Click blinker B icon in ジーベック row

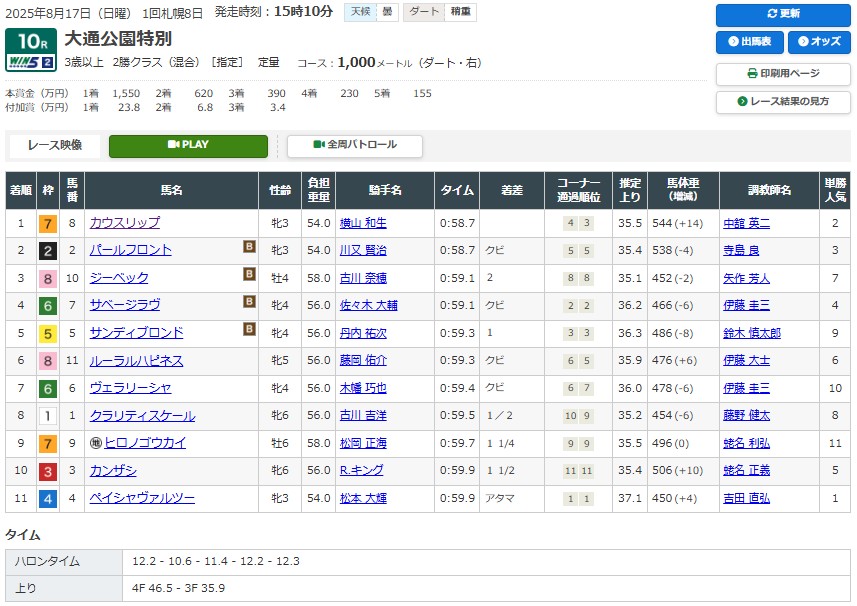[x=248, y=274]
